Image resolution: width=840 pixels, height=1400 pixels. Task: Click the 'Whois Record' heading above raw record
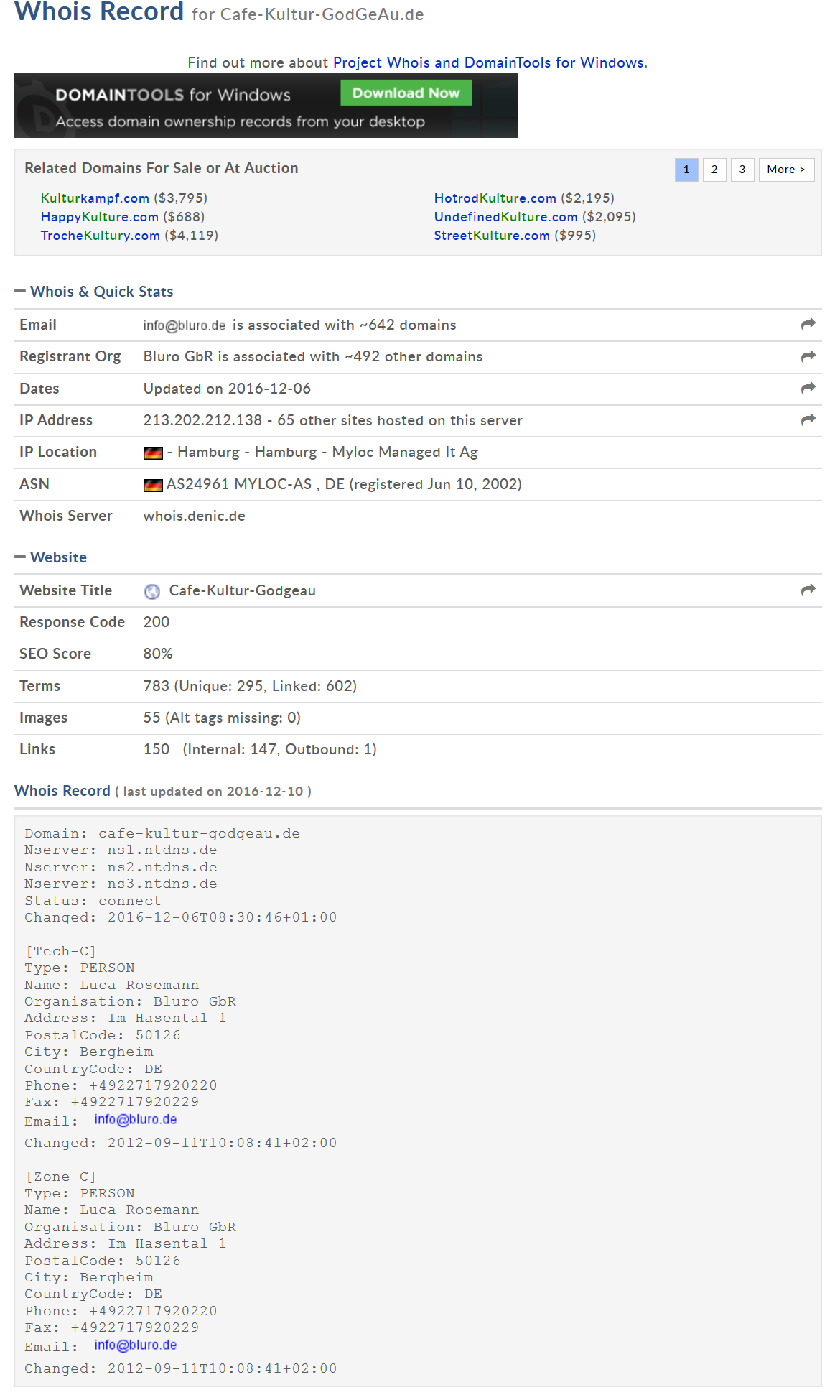pyautogui.click(x=62, y=791)
